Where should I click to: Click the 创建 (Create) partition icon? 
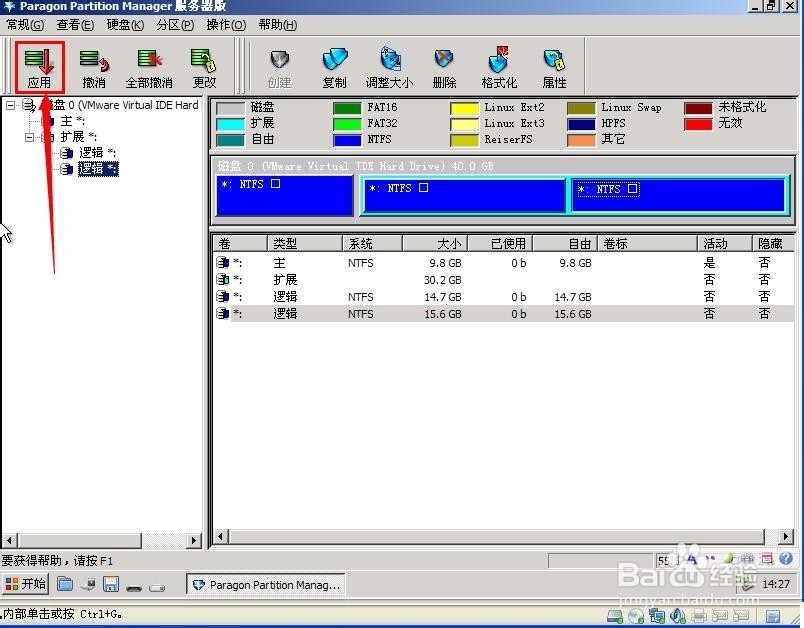pyautogui.click(x=279, y=67)
